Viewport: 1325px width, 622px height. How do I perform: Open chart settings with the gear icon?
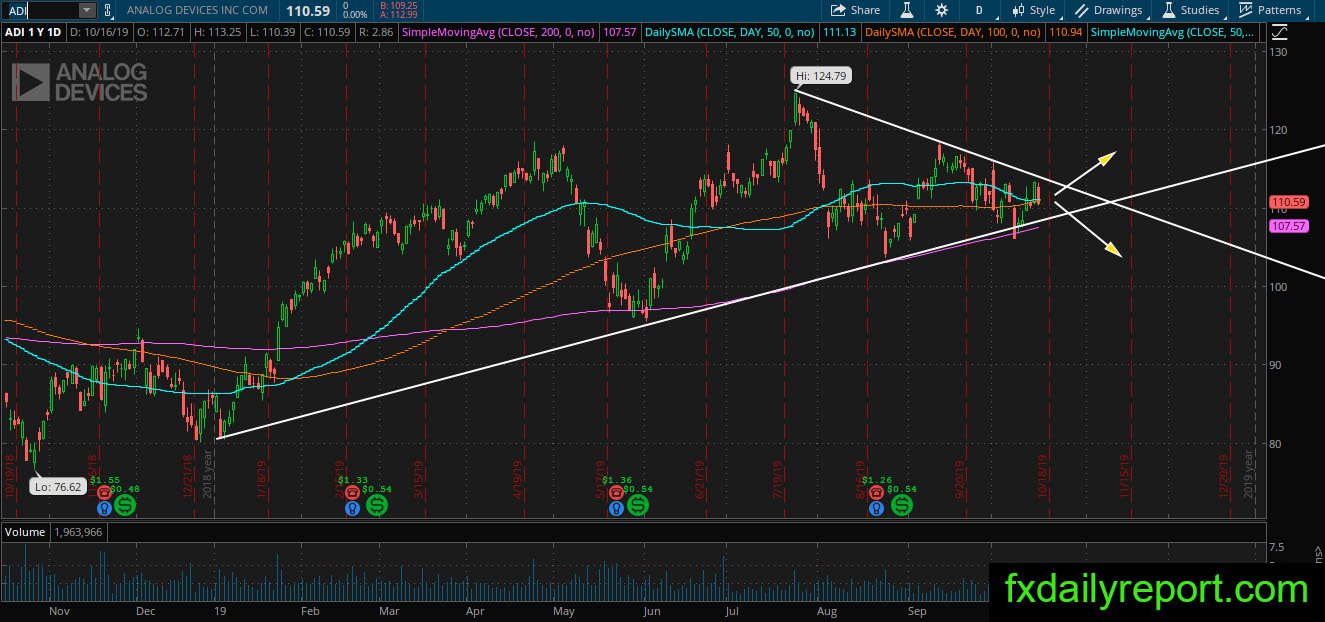pyautogui.click(x=942, y=10)
